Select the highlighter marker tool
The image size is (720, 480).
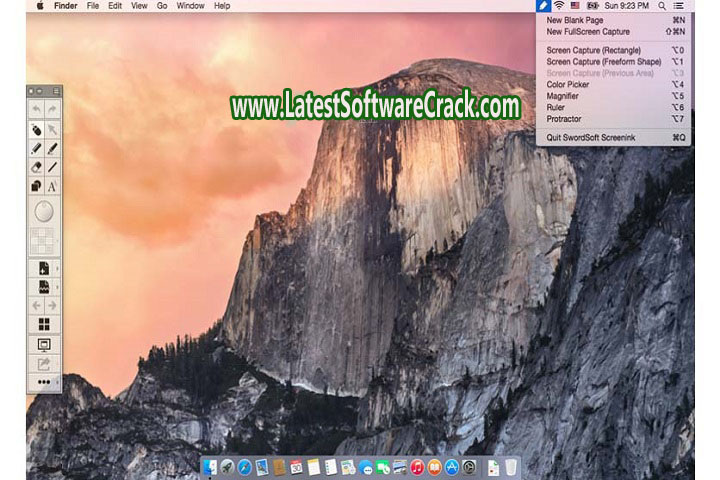(36, 129)
